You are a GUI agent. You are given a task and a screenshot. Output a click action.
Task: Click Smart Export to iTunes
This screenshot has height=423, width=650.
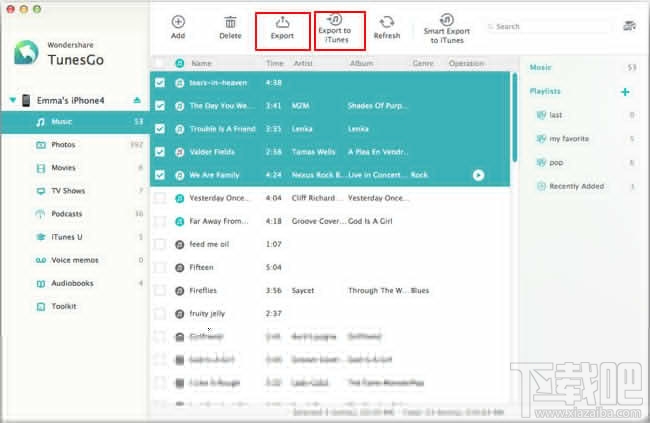point(446,29)
